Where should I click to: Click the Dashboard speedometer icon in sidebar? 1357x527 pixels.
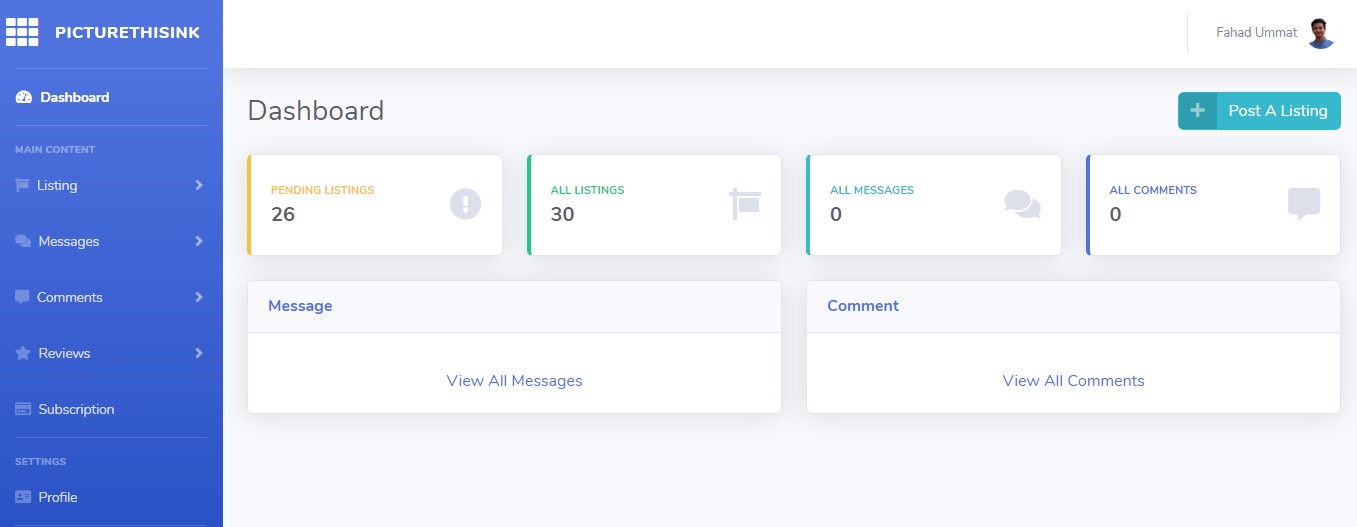click(x=25, y=98)
